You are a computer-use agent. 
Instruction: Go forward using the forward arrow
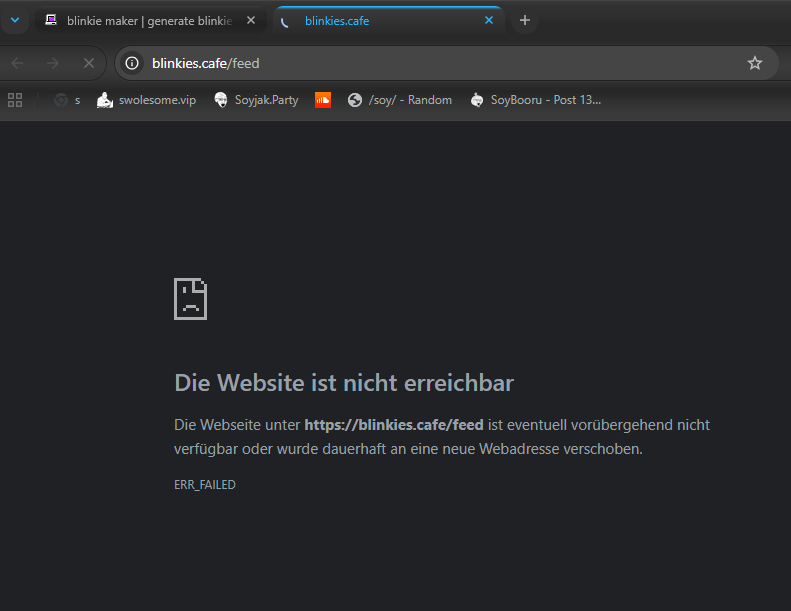pyautogui.click(x=53, y=63)
